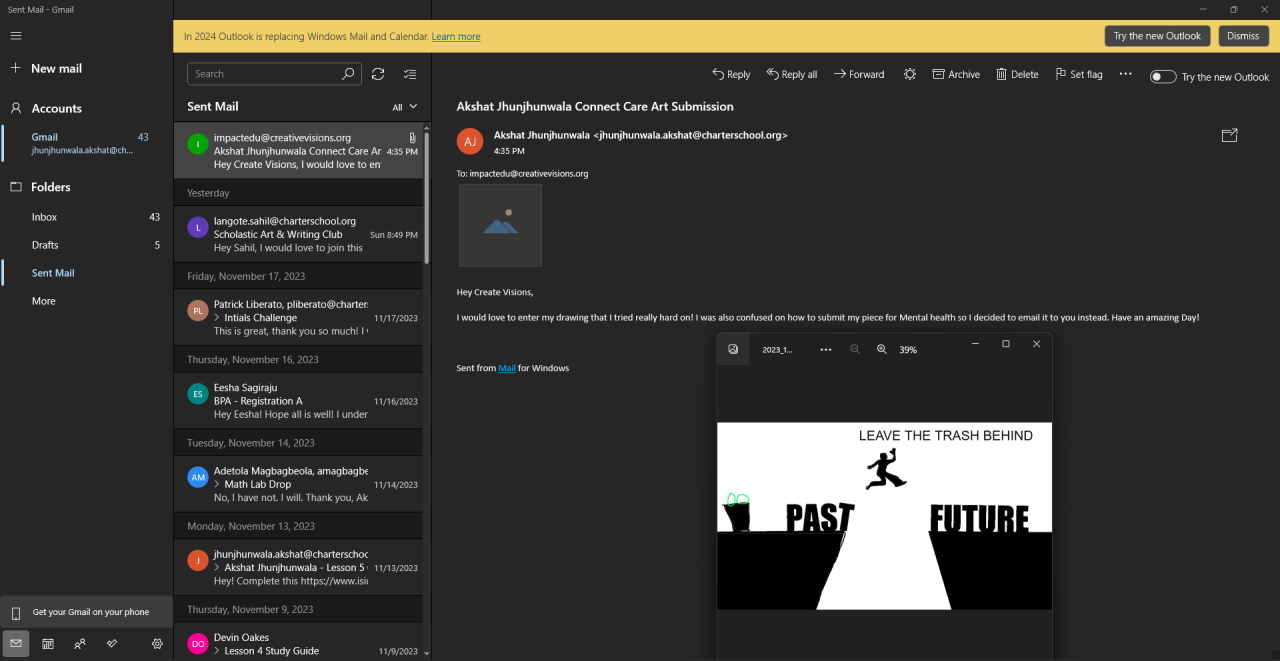
Task: Set flag on this message
Action: 1079,74
